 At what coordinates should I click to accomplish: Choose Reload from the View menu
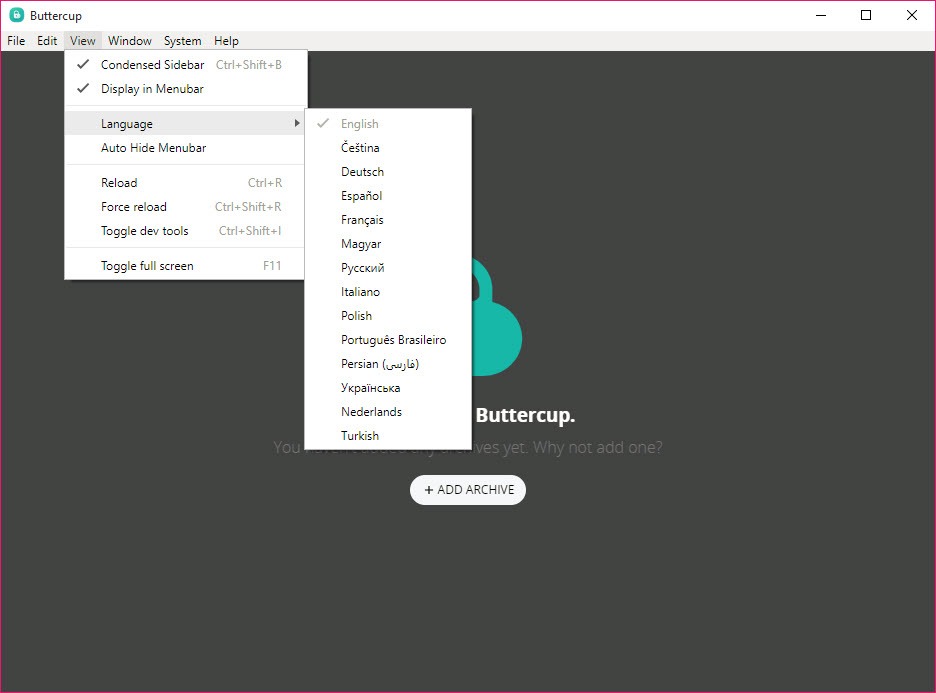186,183
